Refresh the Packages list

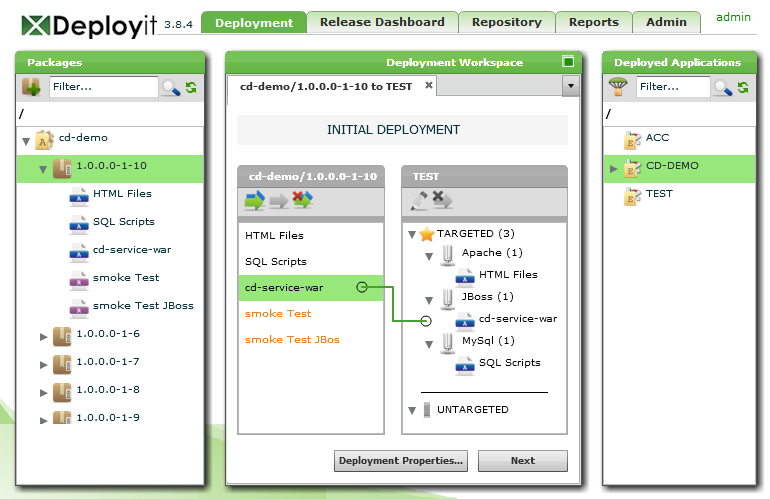click(x=191, y=88)
